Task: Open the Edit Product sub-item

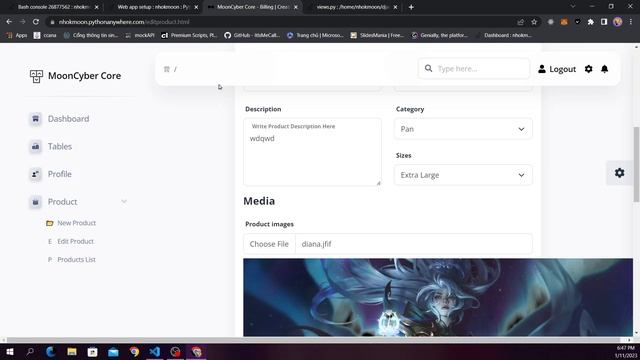Action: (76, 241)
